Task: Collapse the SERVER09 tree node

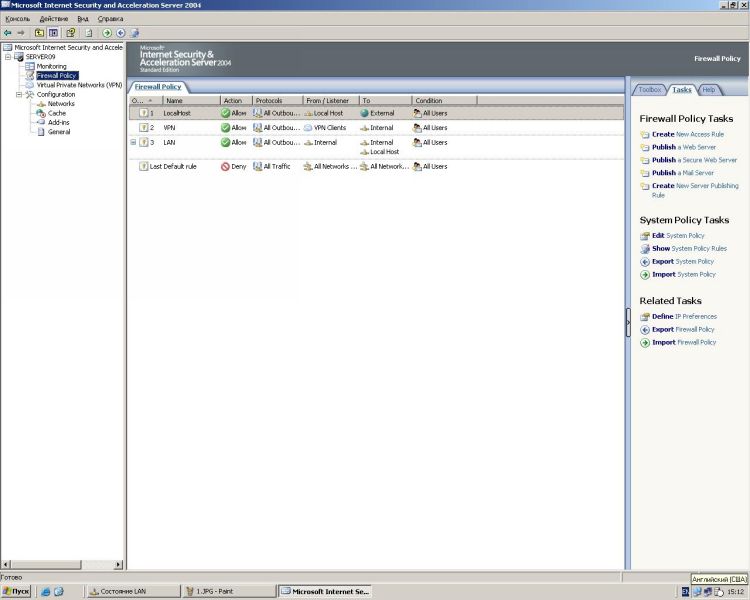Action: pos(8,57)
